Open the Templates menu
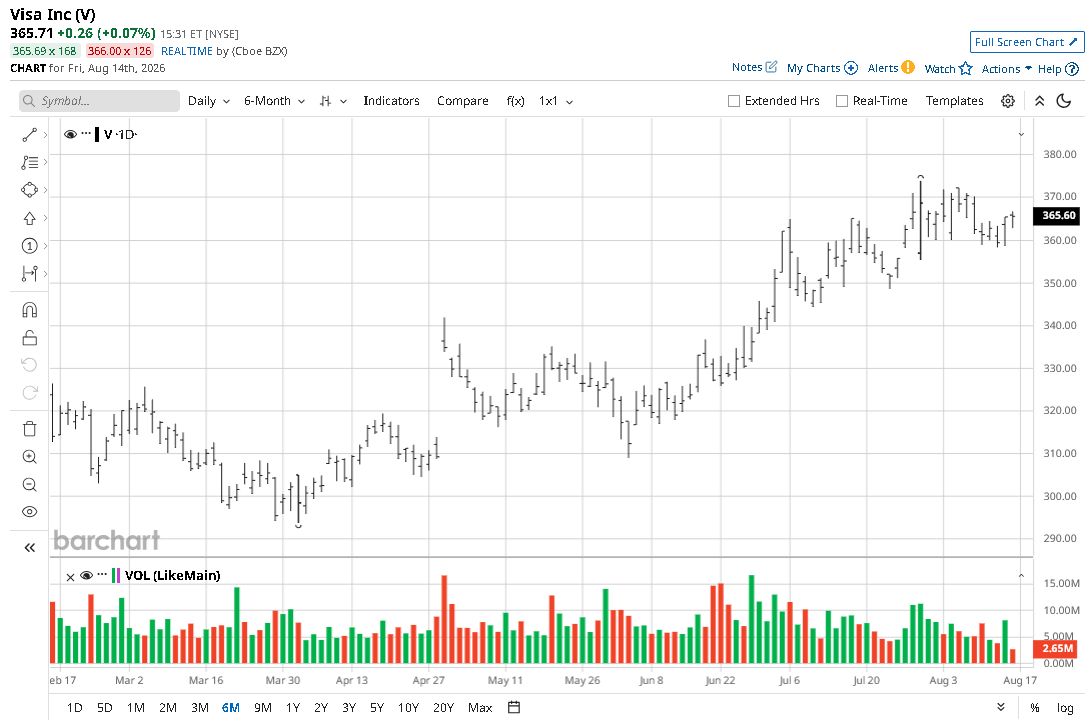 (x=955, y=101)
